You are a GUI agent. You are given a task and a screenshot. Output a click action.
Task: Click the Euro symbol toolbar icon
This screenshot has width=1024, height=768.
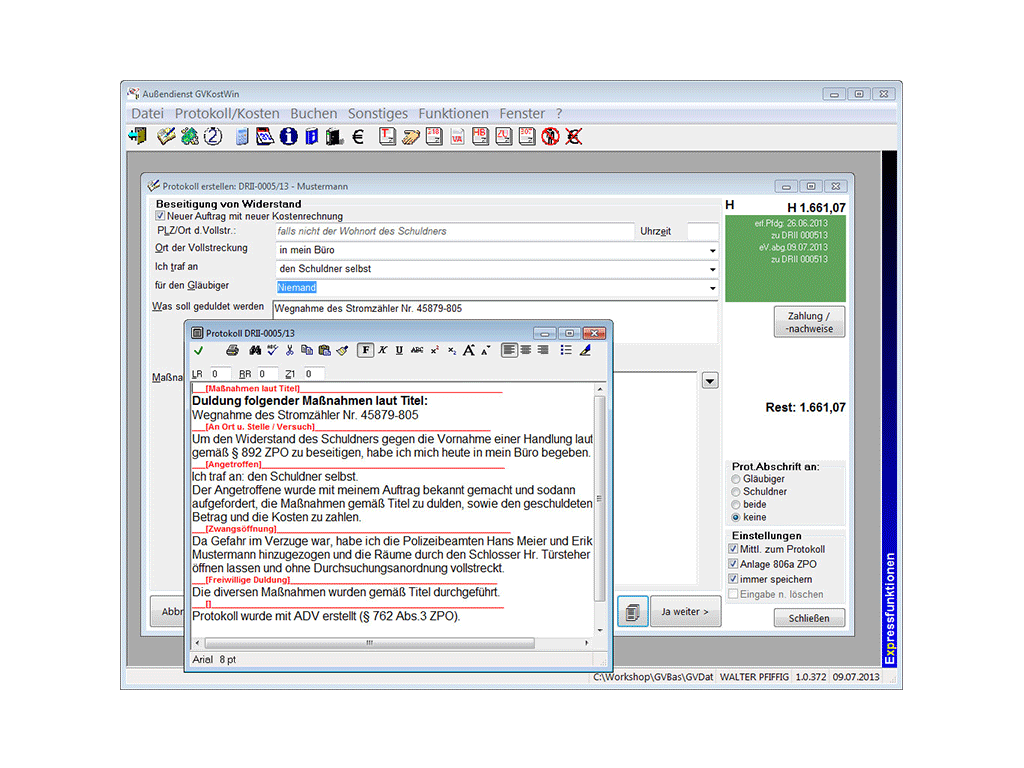[358, 137]
